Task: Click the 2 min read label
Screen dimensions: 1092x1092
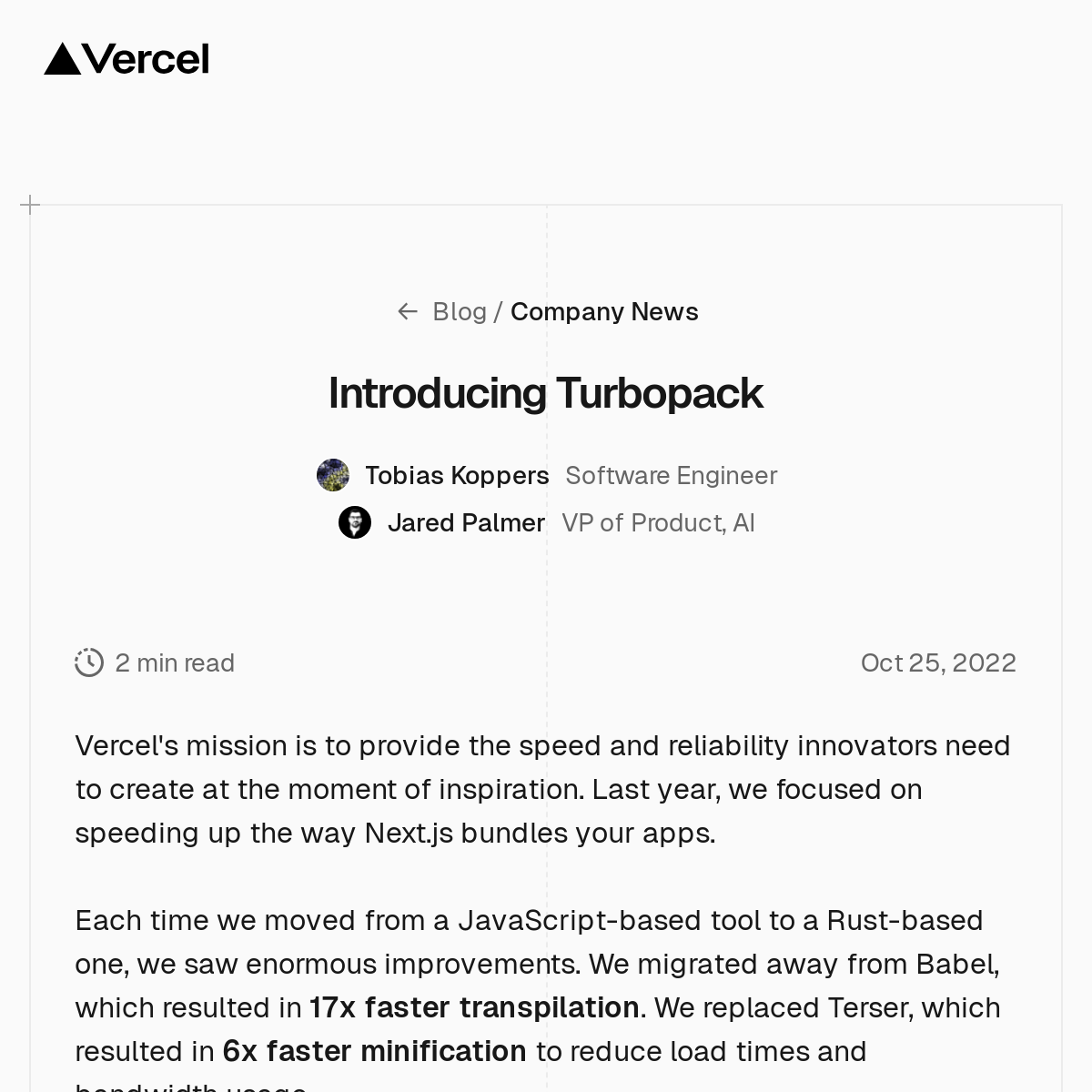Action: [175, 662]
